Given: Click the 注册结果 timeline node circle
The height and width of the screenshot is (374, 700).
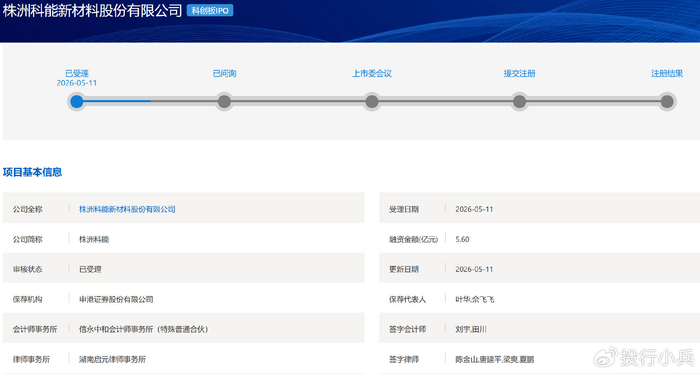Looking at the screenshot, I should pyautogui.click(x=667, y=102).
